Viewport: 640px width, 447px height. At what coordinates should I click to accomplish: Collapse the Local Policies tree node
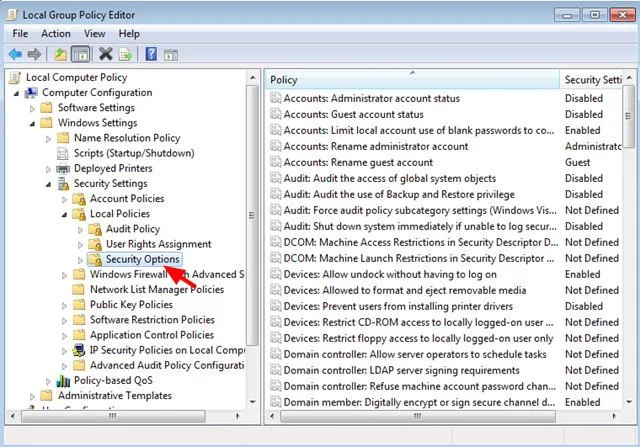64,214
